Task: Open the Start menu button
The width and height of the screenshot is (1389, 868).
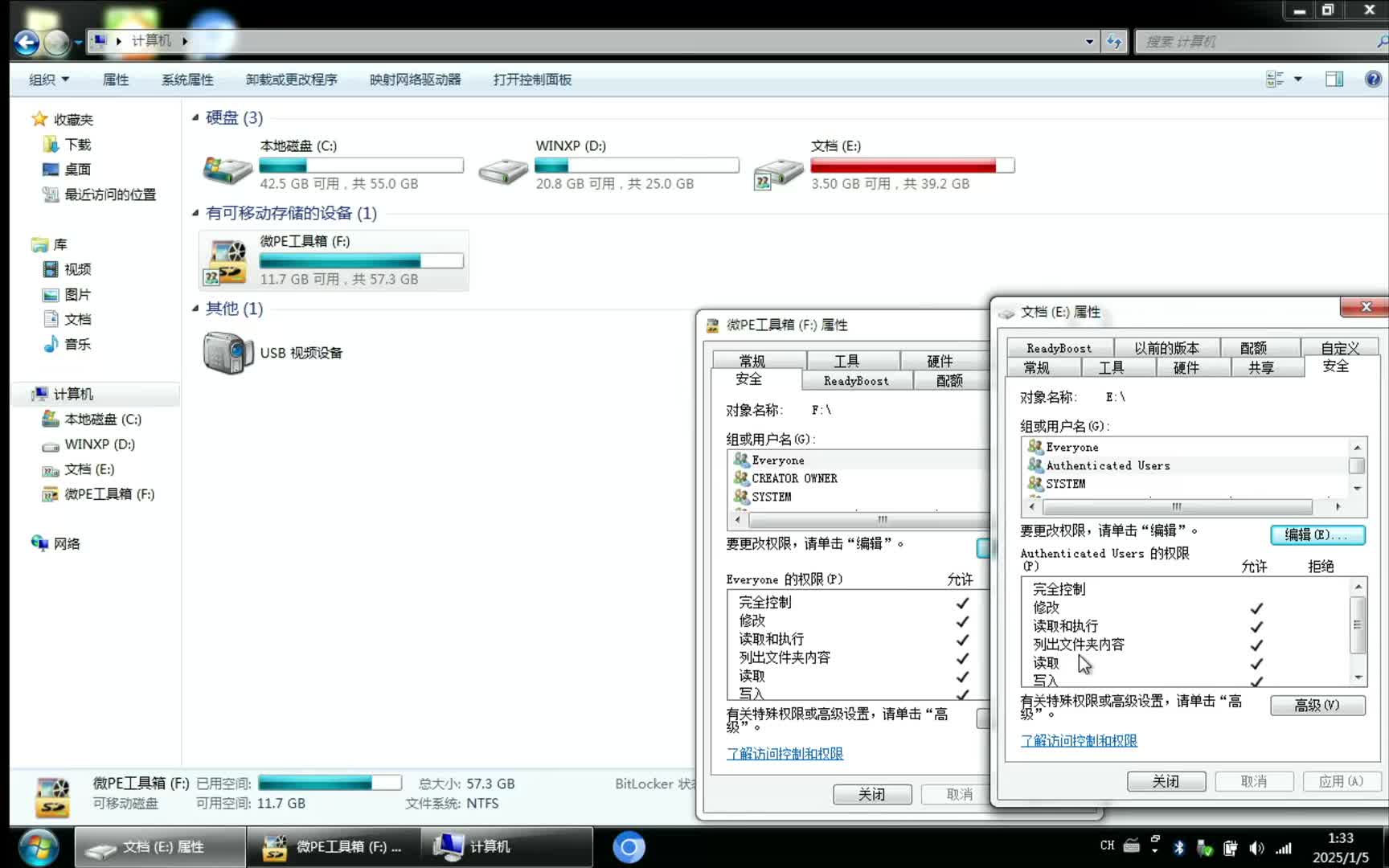Action: point(38,846)
